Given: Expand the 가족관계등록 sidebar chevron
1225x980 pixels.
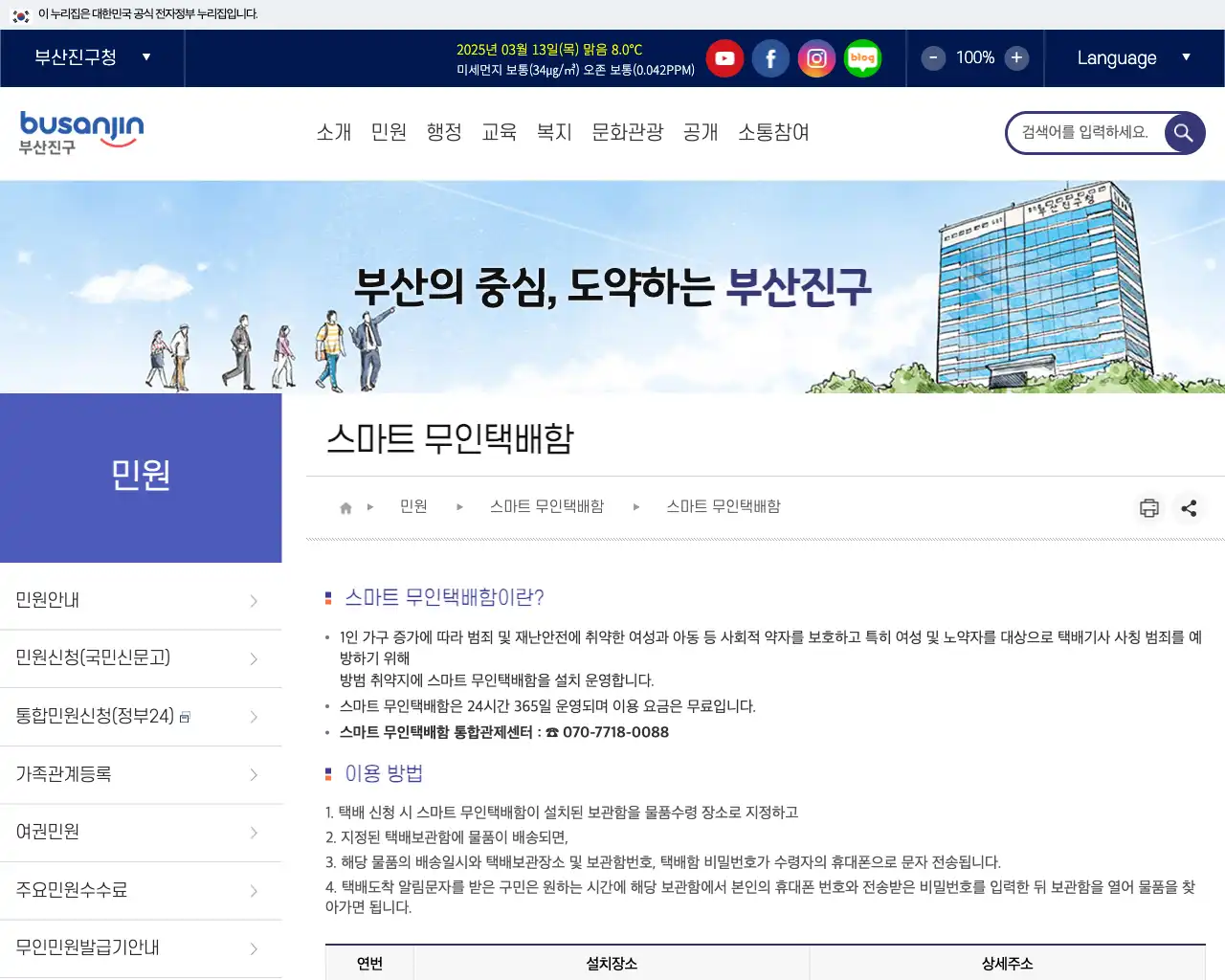Looking at the screenshot, I should [x=253, y=774].
